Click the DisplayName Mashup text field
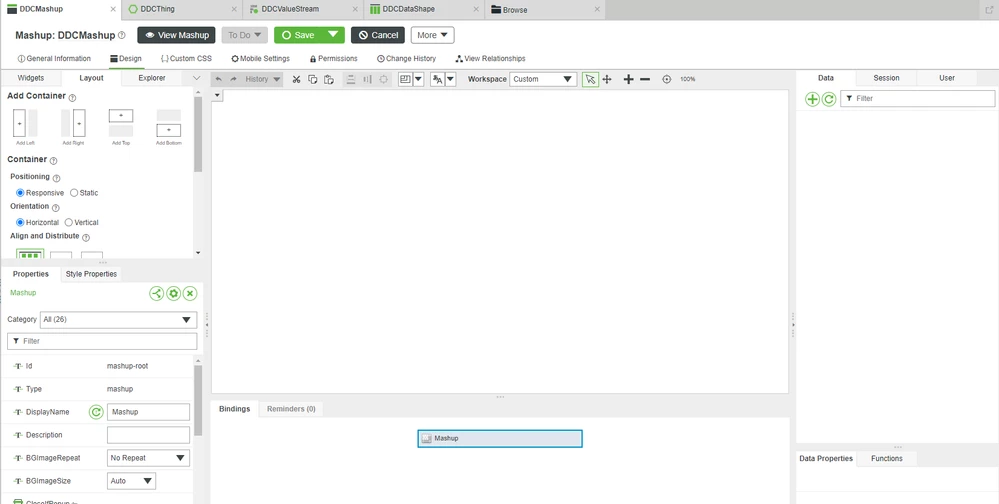 (148, 412)
